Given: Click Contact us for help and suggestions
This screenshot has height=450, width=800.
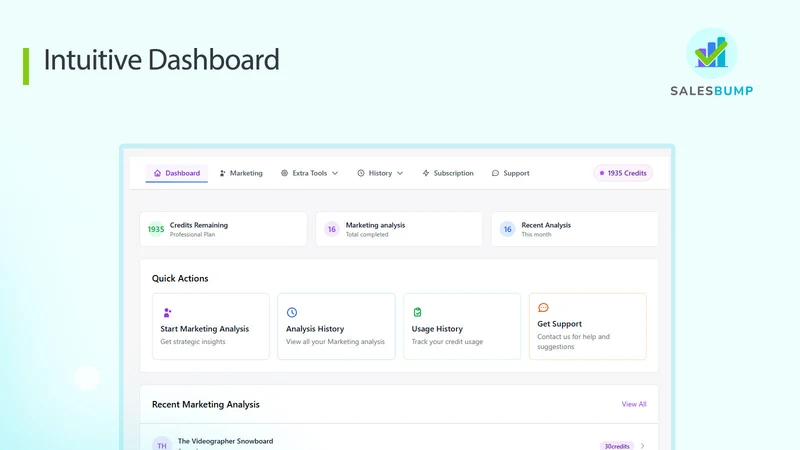Looking at the screenshot, I should 573,342.
